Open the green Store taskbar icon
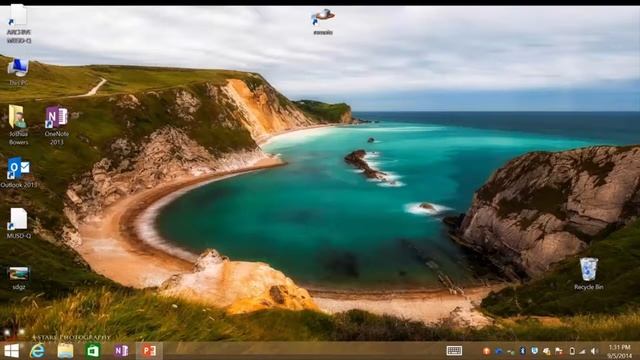The image size is (640, 360). pos(93,351)
